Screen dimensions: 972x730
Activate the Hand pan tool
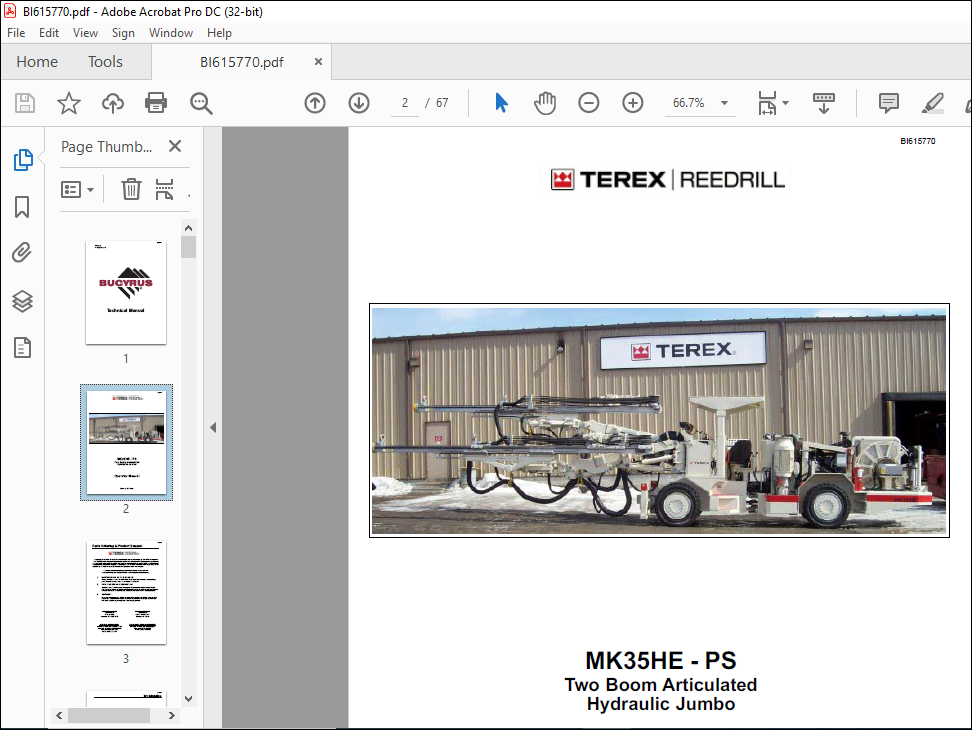point(545,103)
